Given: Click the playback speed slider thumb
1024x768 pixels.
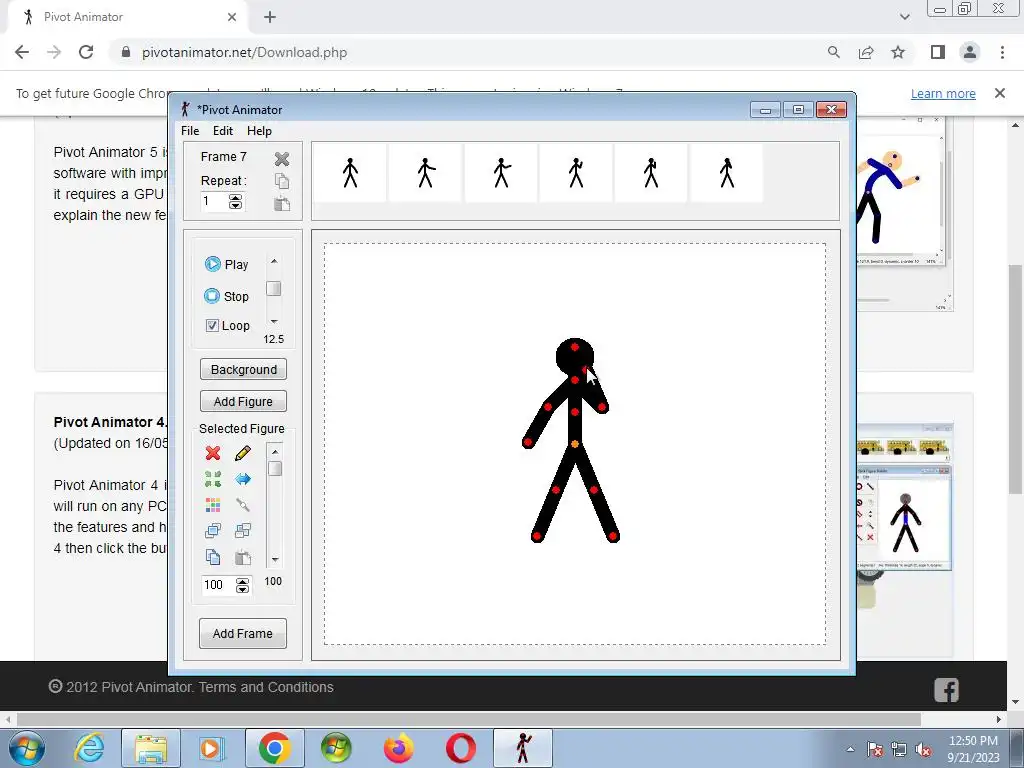Looking at the screenshot, I should point(274,289).
